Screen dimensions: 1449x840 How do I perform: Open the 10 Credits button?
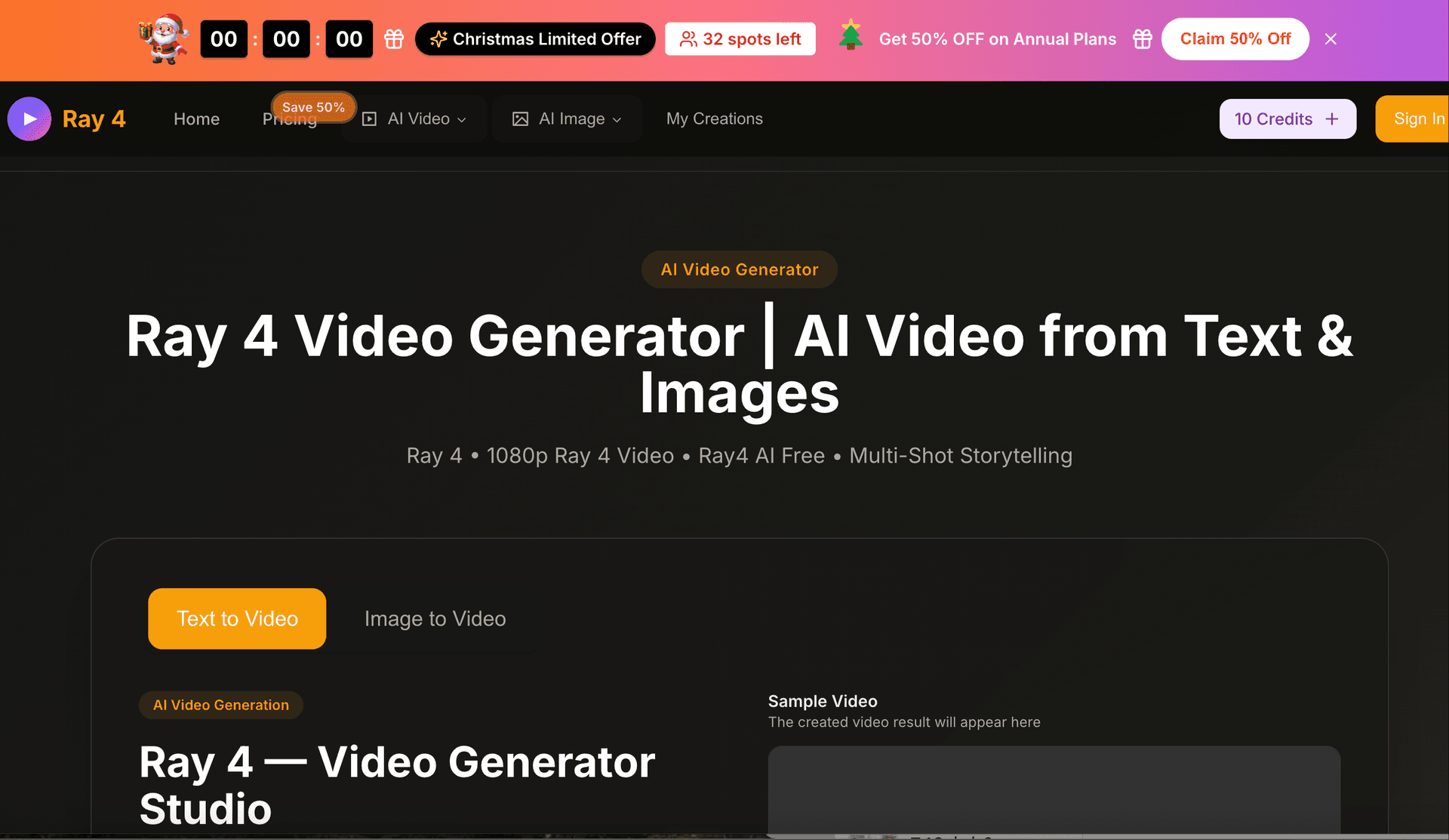click(1274, 119)
